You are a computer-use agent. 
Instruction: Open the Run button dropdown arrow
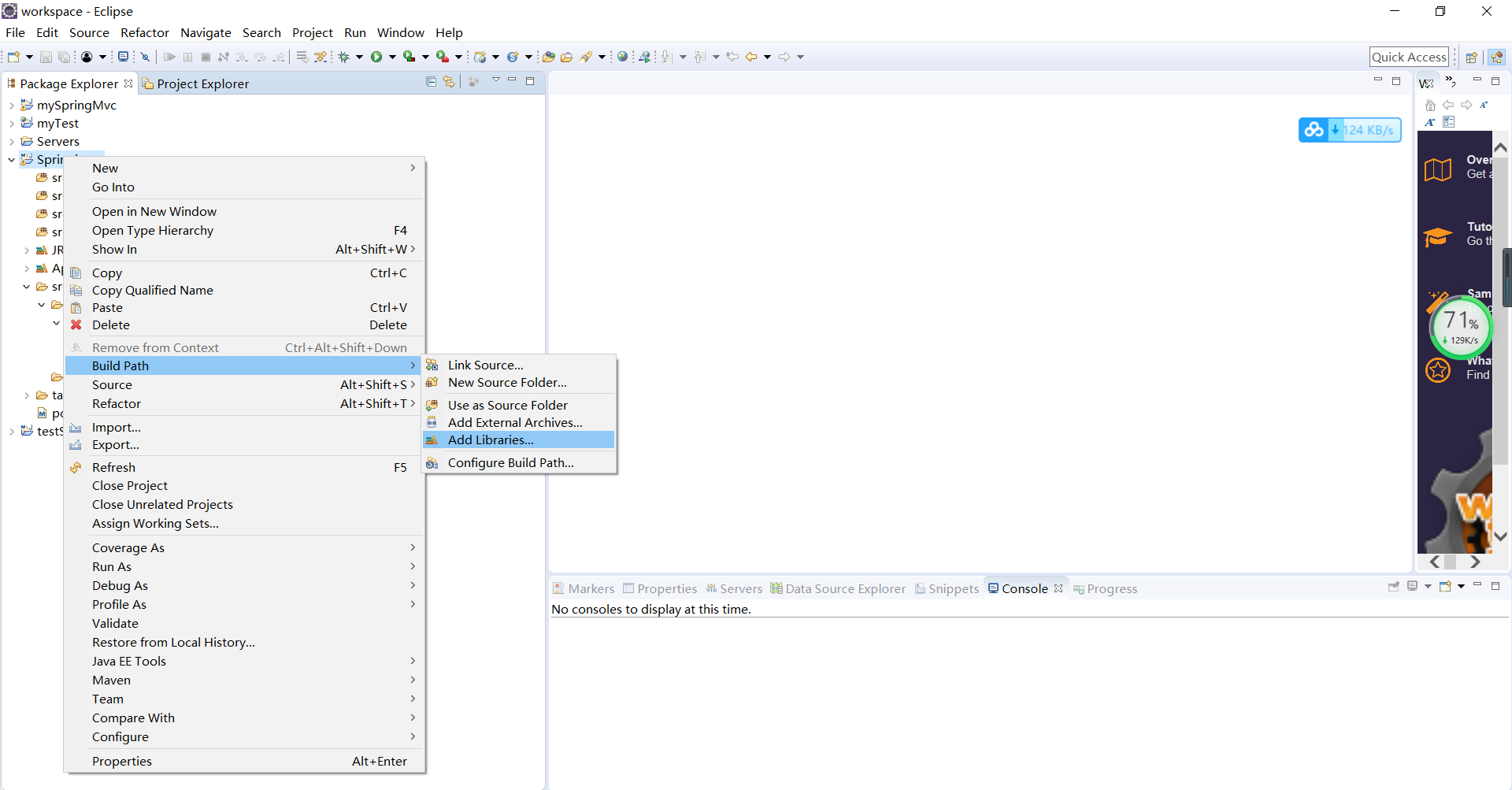(392, 57)
